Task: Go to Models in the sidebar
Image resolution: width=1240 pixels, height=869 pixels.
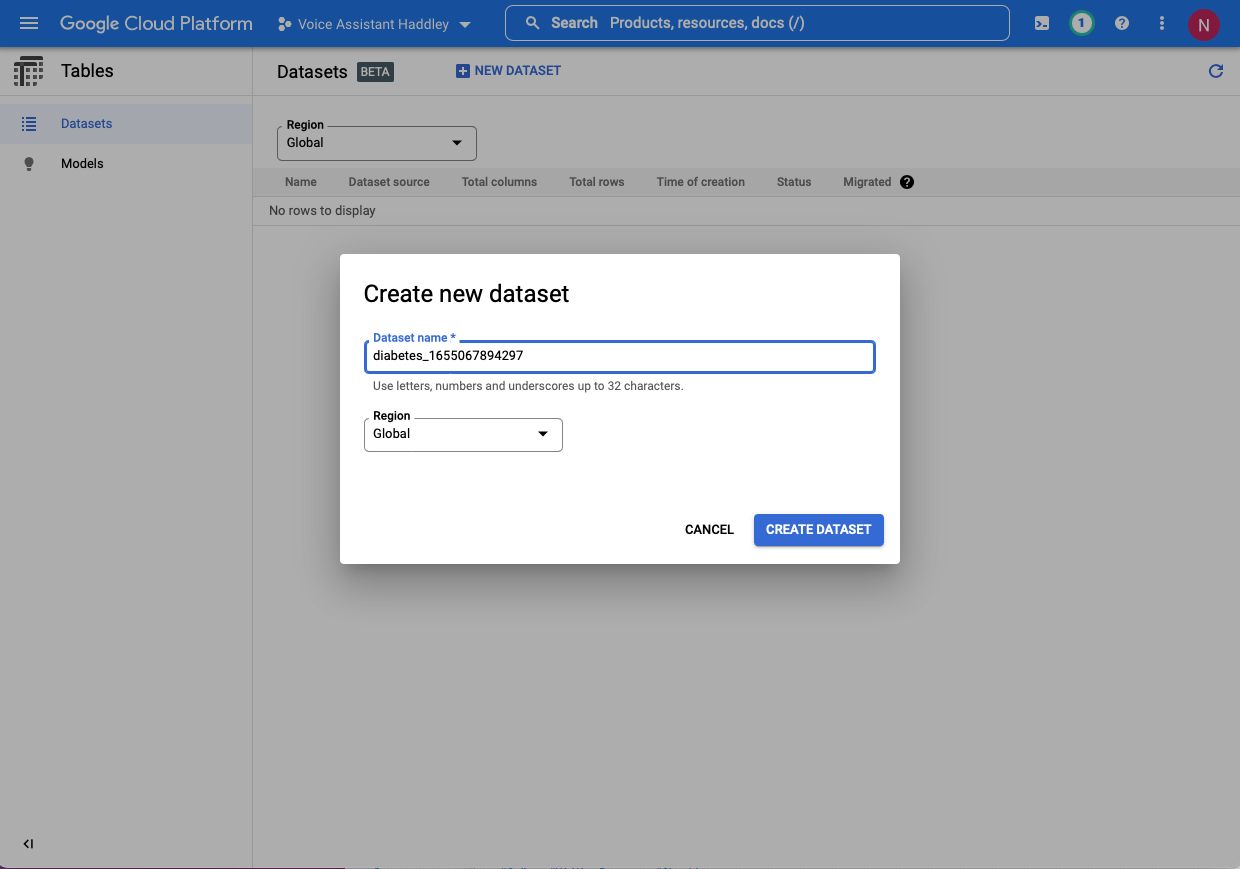Action: coord(82,164)
